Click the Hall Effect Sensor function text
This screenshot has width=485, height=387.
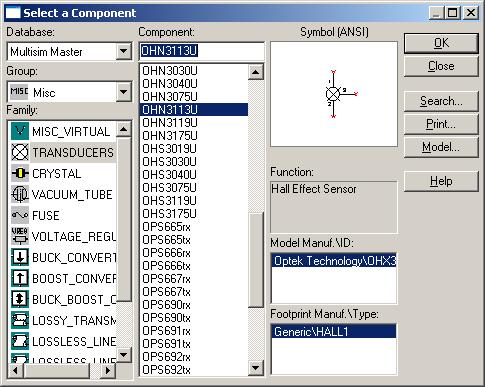click(314, 189)
